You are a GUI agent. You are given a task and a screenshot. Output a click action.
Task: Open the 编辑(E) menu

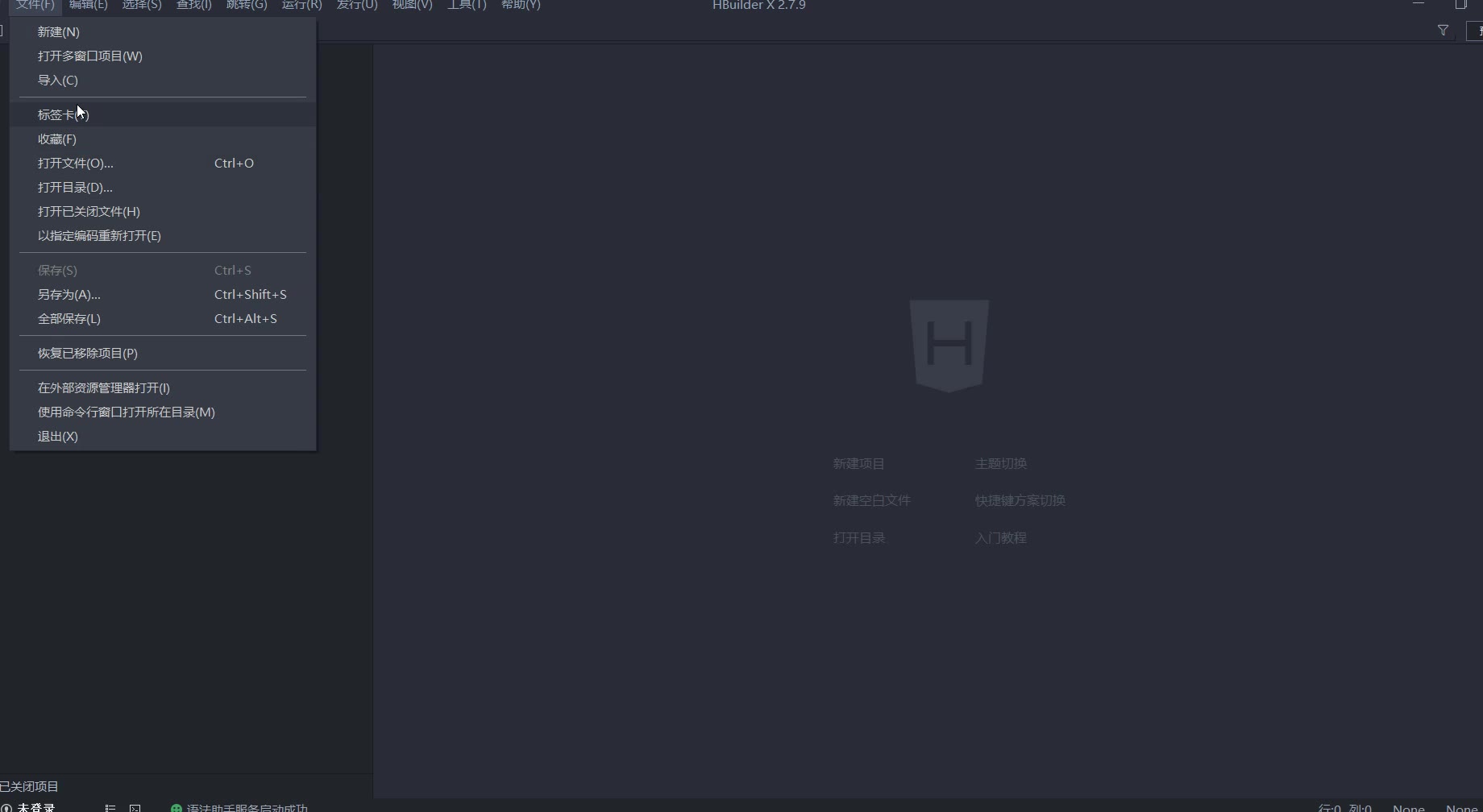coord(89,5)
